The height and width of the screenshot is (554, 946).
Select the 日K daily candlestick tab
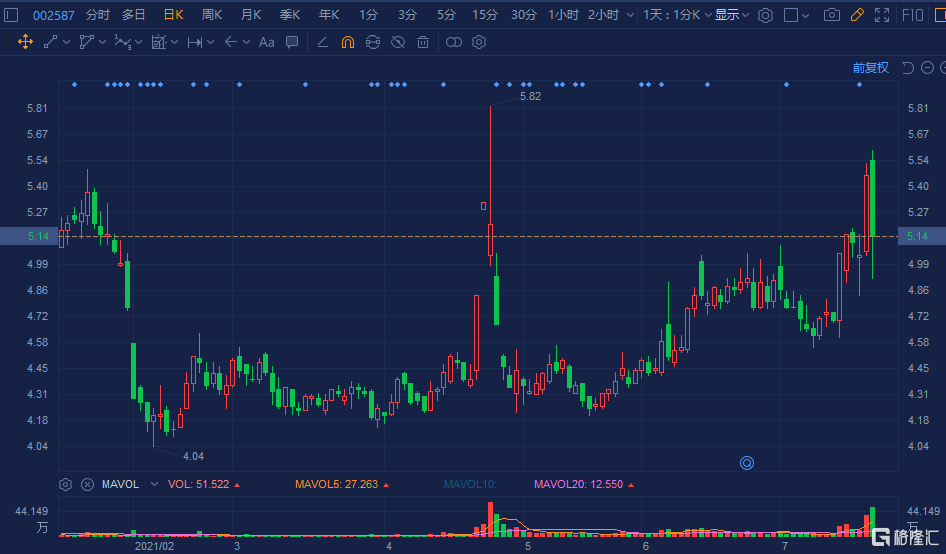click(174, 14)
